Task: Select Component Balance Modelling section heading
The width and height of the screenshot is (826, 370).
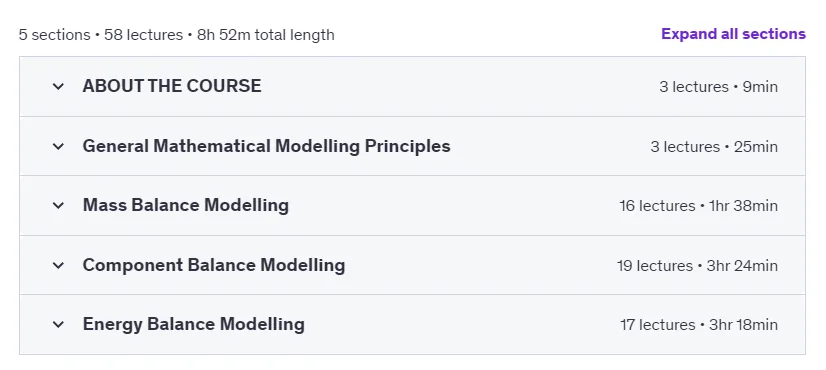Action: (214, 265)
